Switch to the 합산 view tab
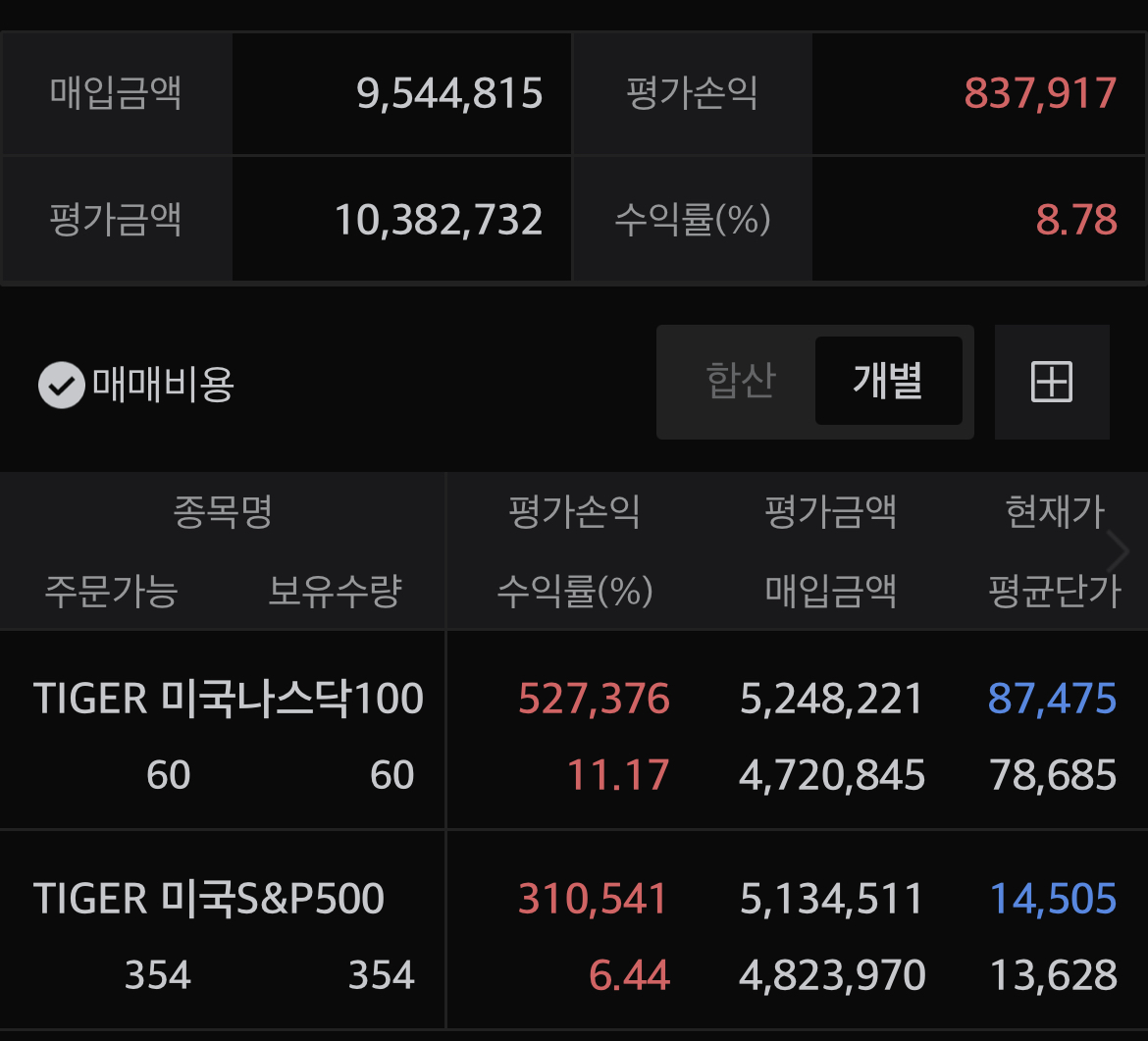The height and width of the screenshot is (1041, 1148). point(740,381)
